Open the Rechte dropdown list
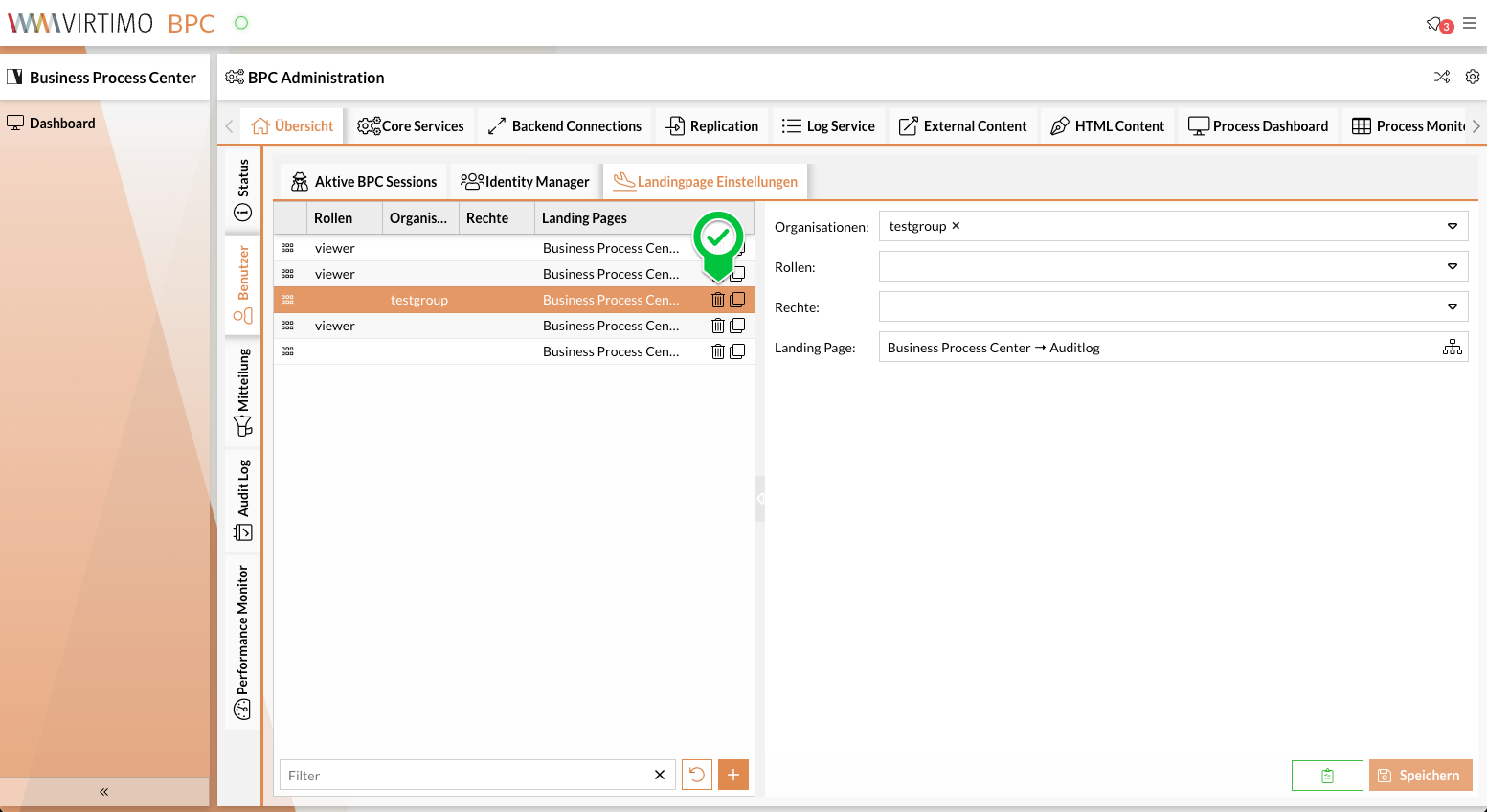 (x=1452, y=306)
